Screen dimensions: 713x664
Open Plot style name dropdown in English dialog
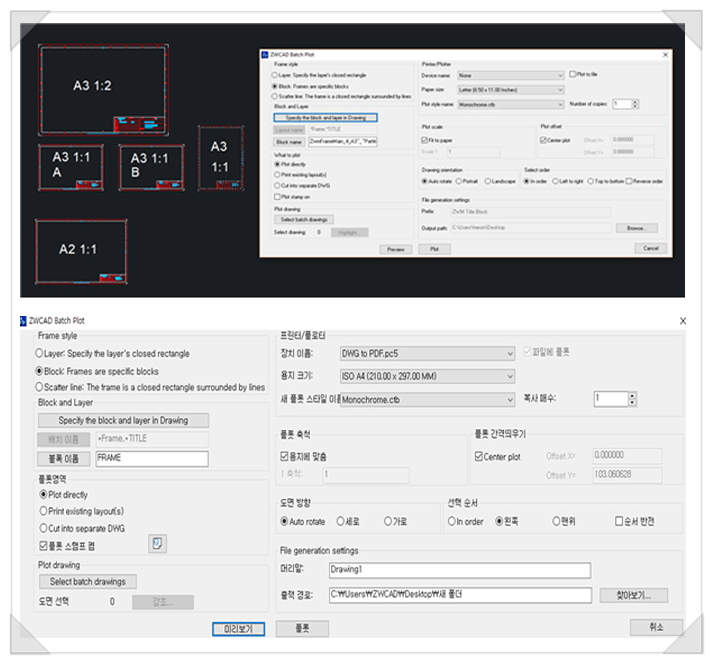point(511,105)
